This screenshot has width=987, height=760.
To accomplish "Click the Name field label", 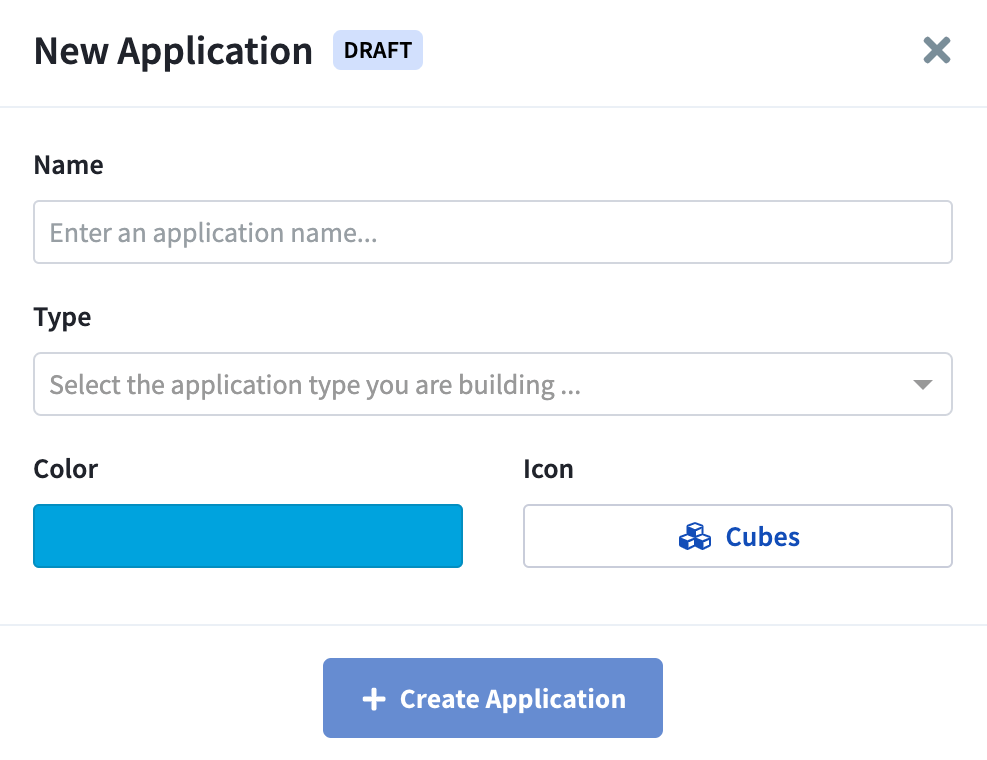I will coord(68,165).
